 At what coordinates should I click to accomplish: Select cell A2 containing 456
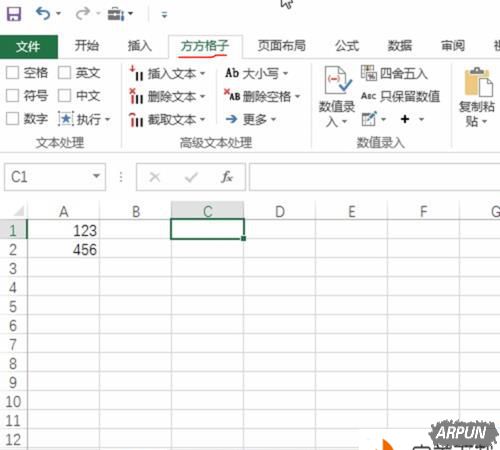tap(63, 249)
